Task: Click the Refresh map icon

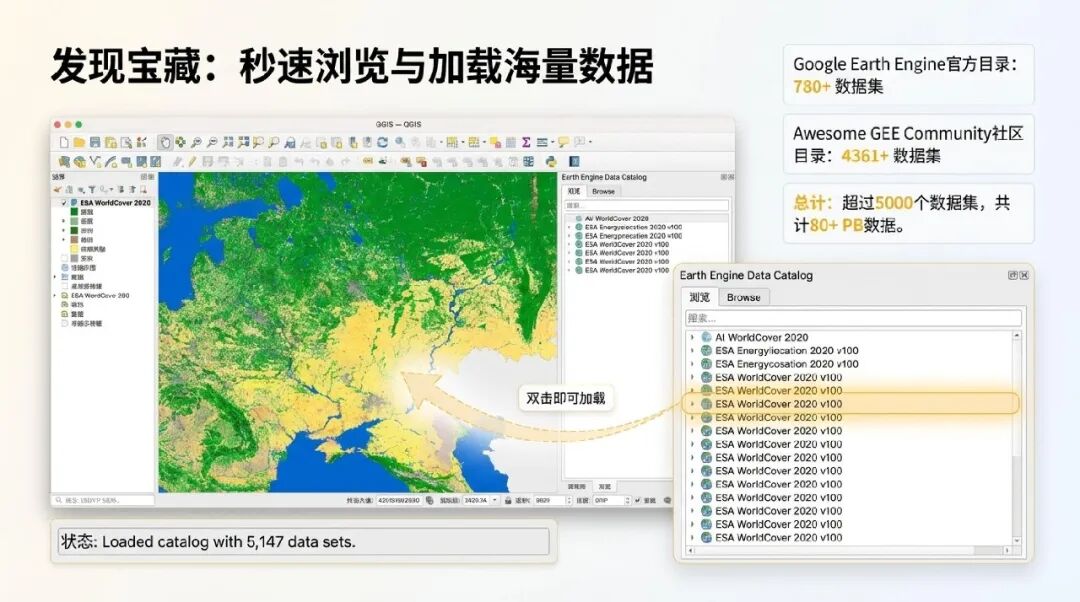Action: pos(382,143)
